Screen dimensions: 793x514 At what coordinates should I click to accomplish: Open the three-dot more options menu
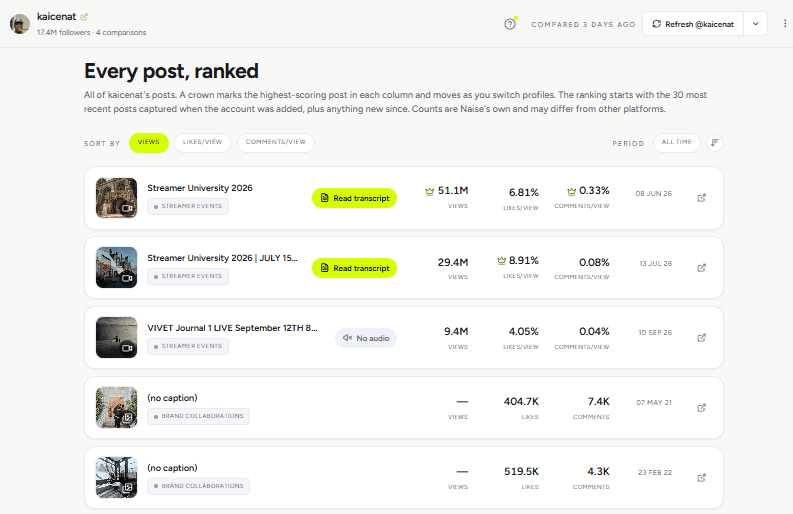tap(784, 24)
